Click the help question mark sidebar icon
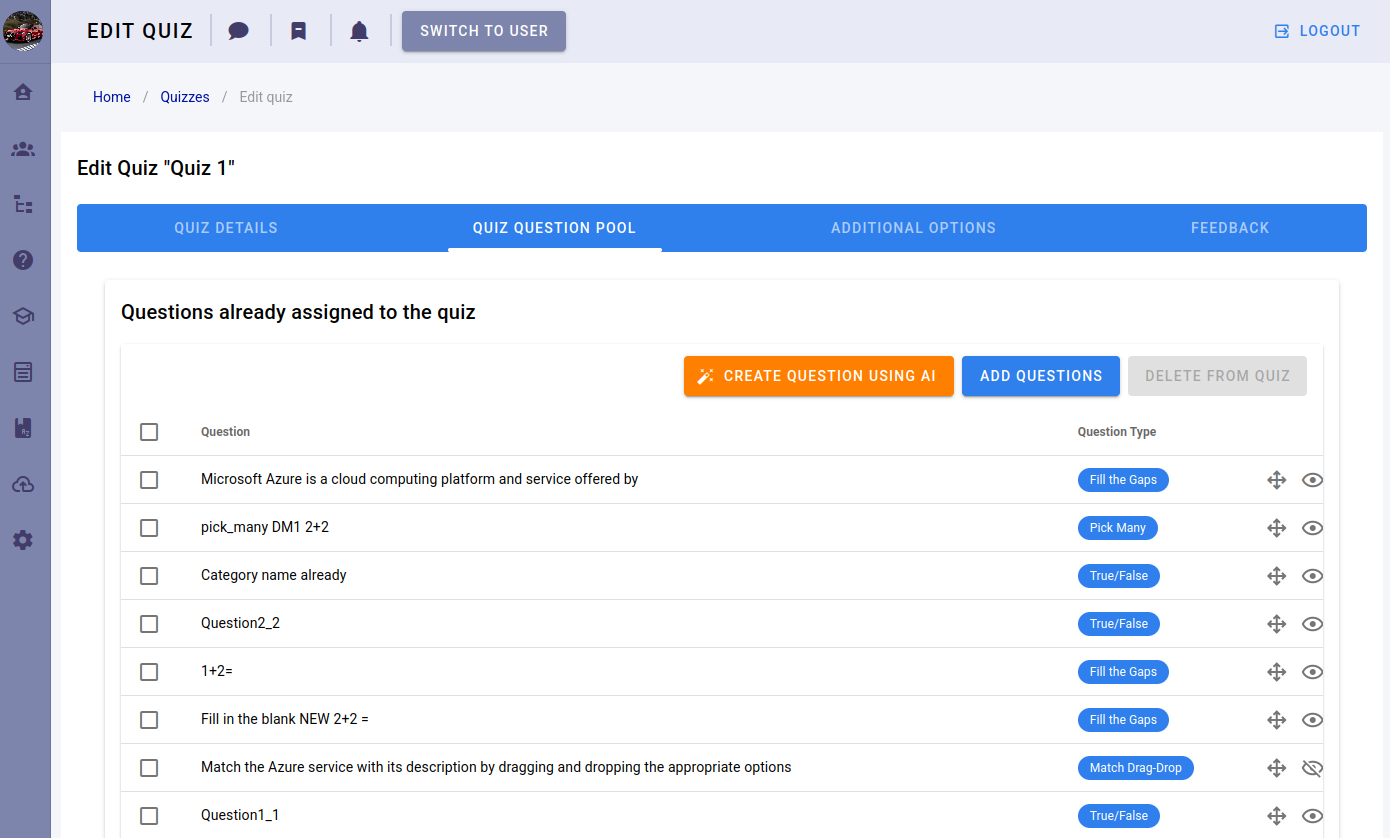1390x838 pixels. tap(23, 260)
